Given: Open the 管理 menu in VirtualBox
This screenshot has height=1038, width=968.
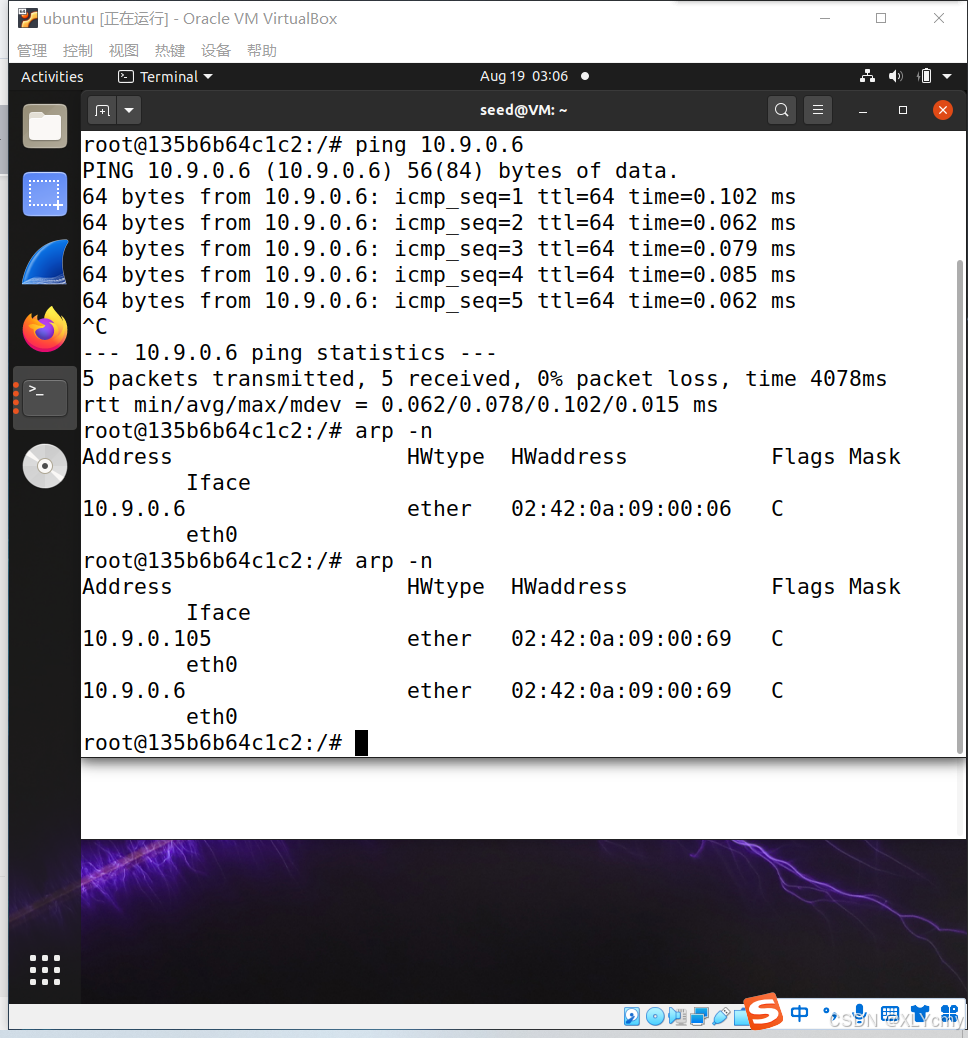Looking at the screenshot, I should pyautogui.click(x=32, y=51).
